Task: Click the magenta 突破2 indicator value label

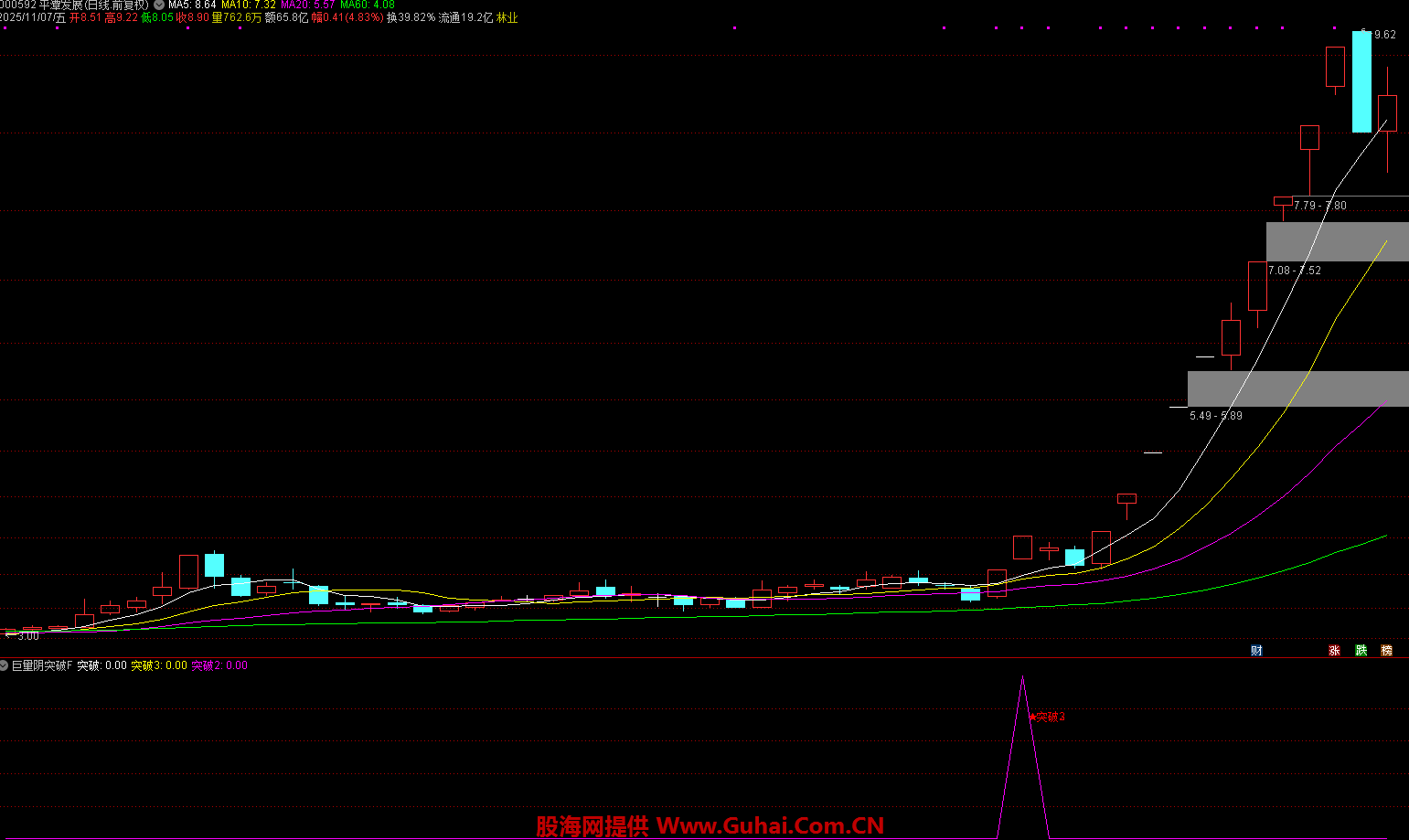Action: 219,665
